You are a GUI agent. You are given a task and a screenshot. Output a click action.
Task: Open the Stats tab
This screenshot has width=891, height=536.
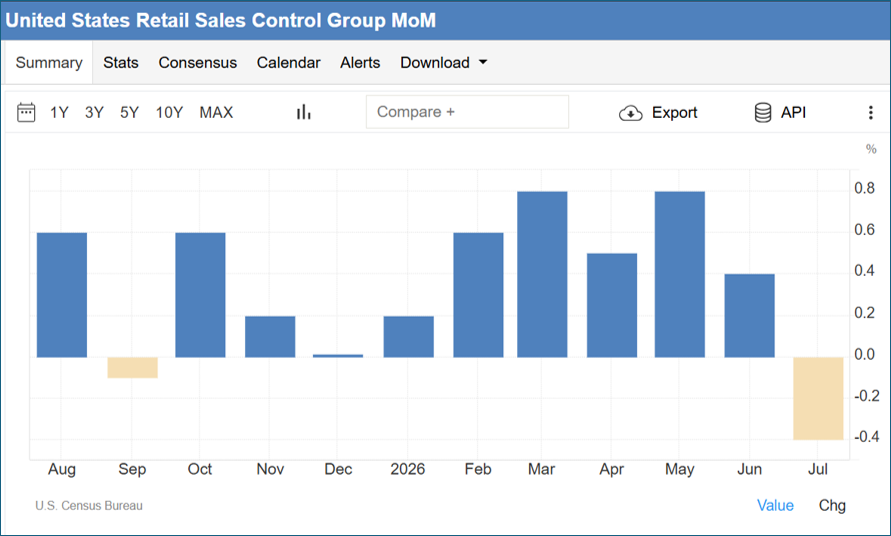[120, 63]
